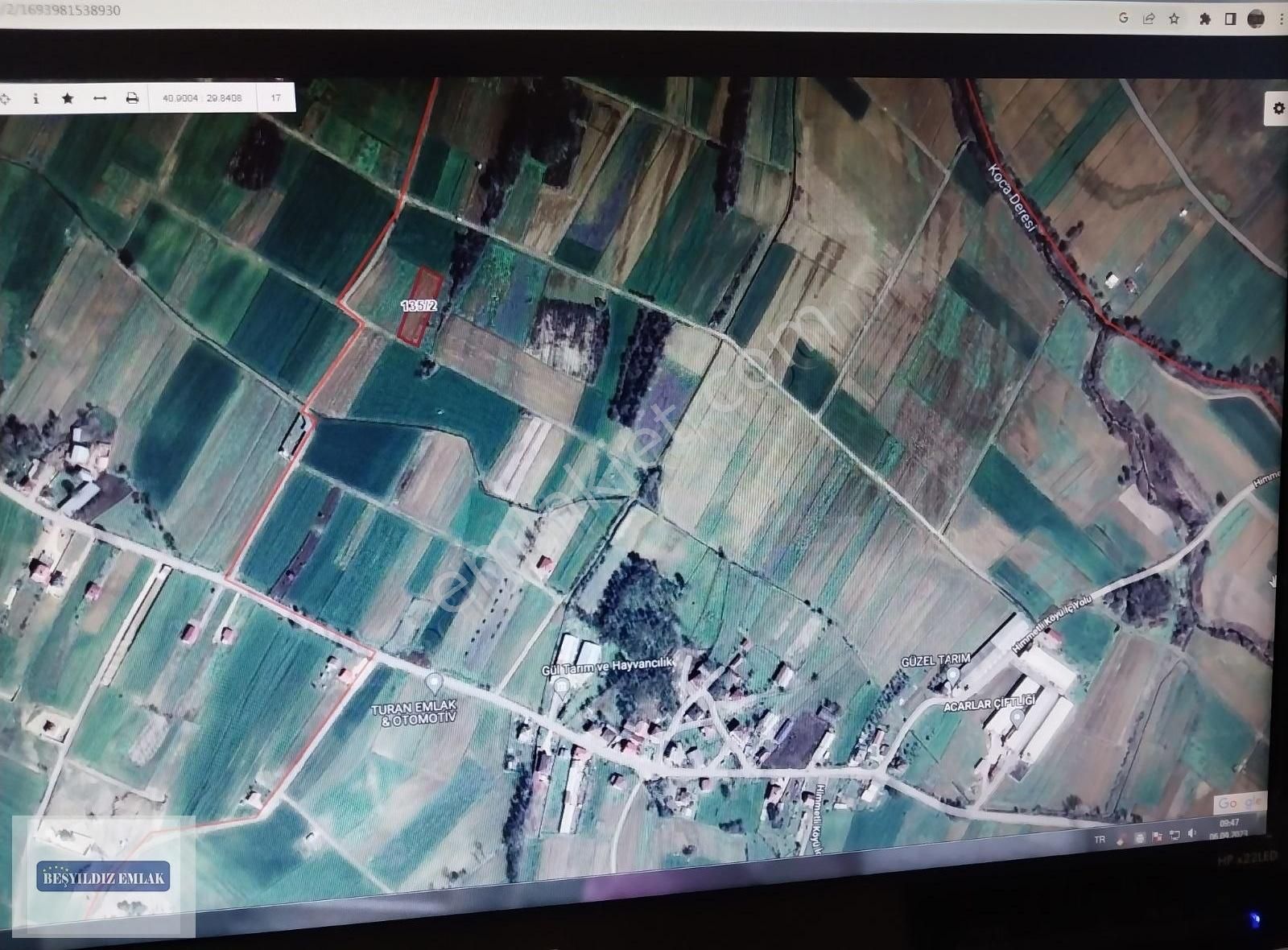The width and height of the screenshot is (1288, 950).
Task: Click the TURAN EMLAK & OTOMOTİV map pin
Action: [434, 684]
